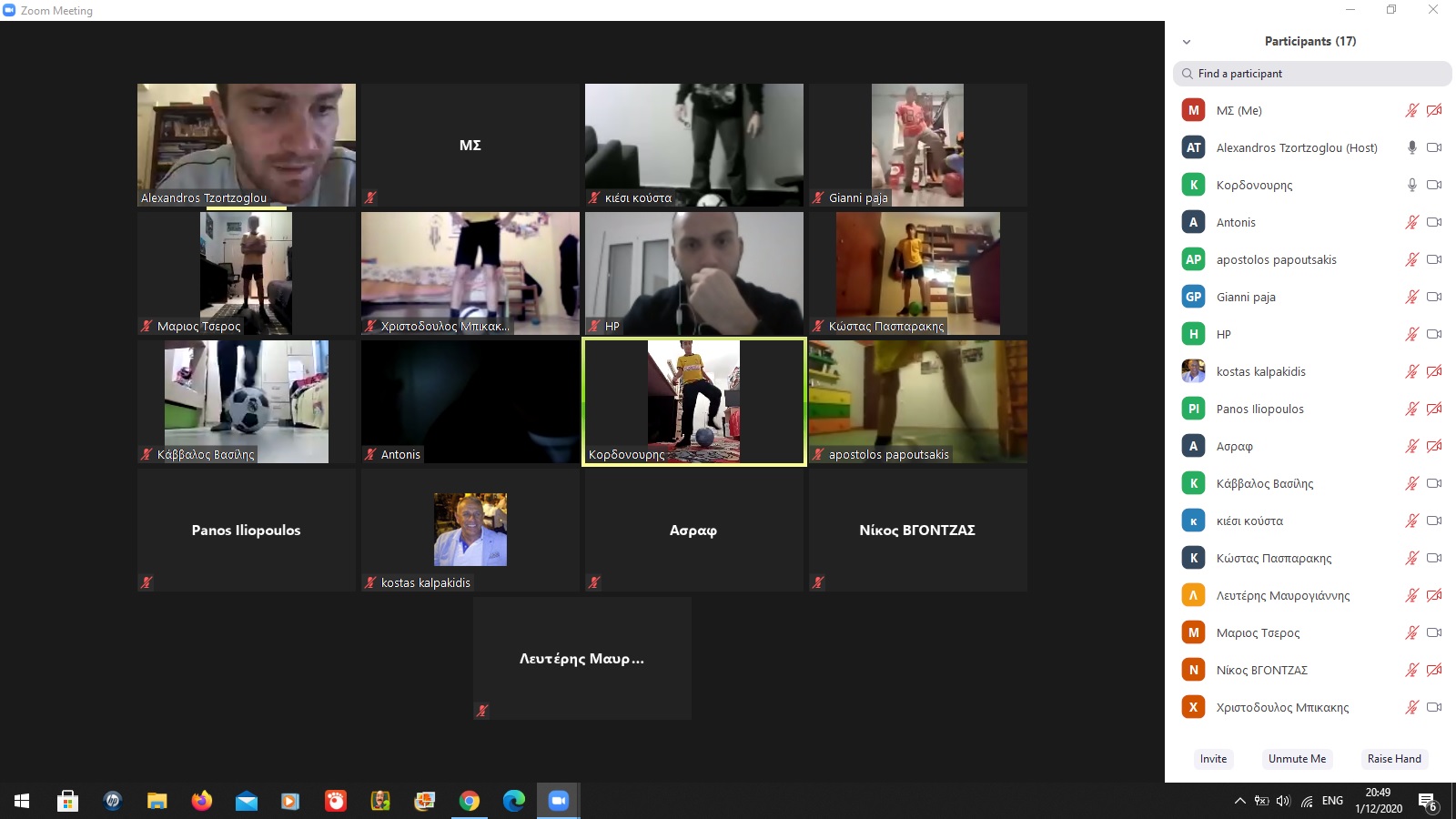Image resolution: width=1456 pixels, height=819 pixels.
Task: Open Firefox from the taskbar
Action: click(201, 801)
